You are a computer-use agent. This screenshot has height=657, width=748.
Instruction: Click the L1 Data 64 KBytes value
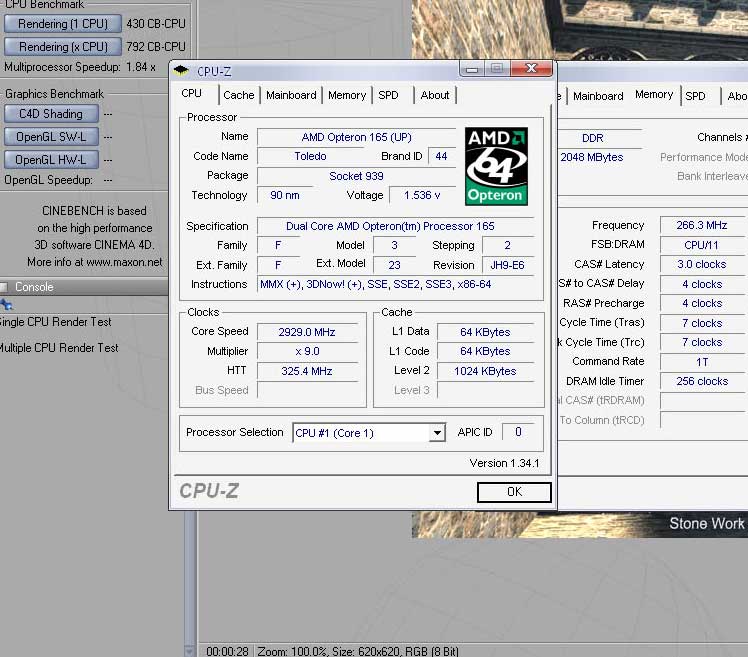click(485, 332)
